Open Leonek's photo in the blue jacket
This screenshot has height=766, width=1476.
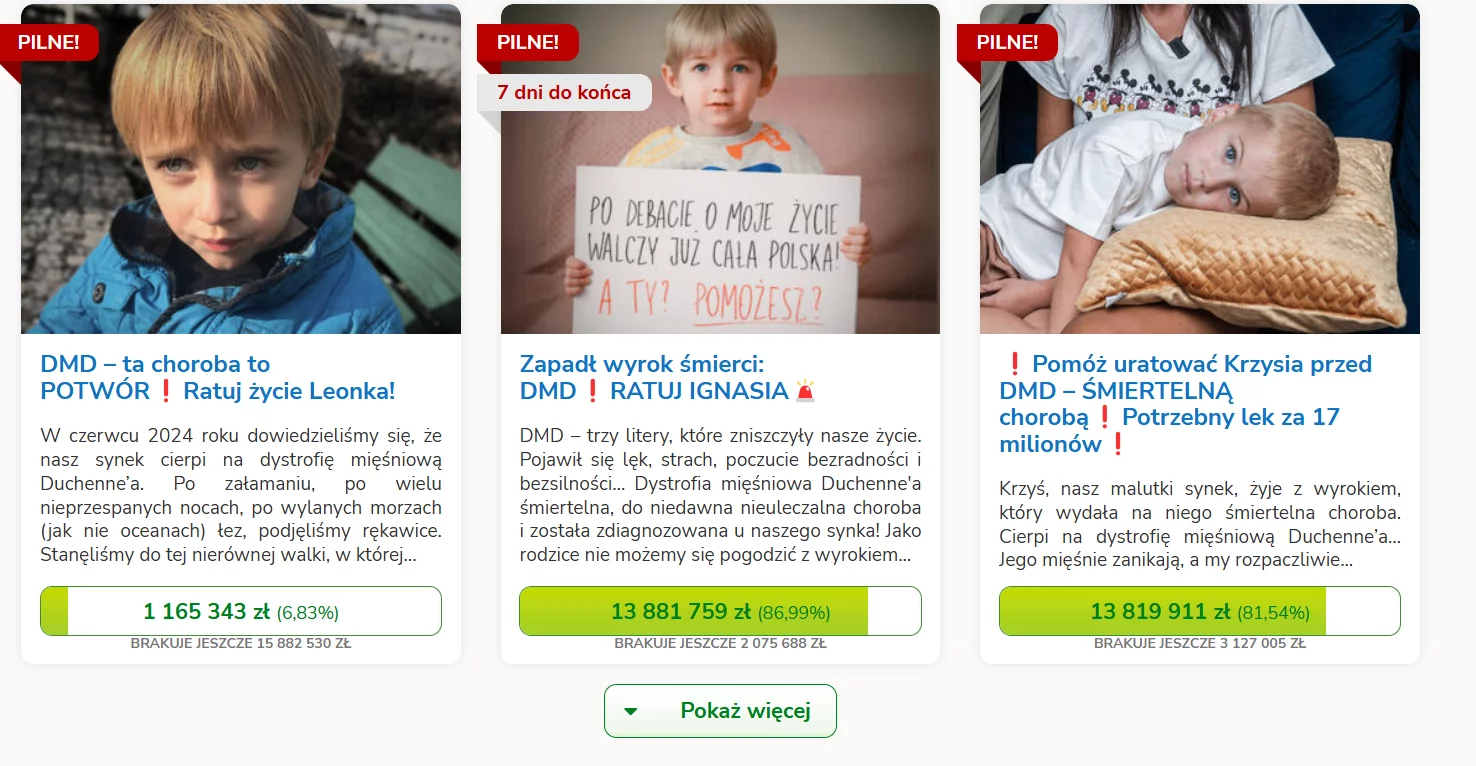(x=241, y=169)
